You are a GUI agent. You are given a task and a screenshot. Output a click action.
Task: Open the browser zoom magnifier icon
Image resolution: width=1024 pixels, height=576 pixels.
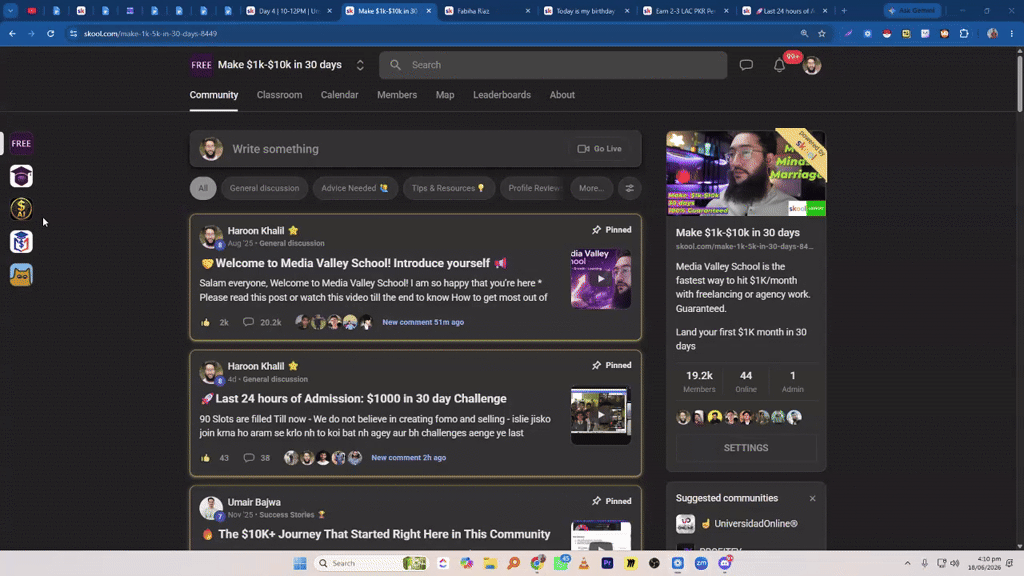(x=805, y=33)
